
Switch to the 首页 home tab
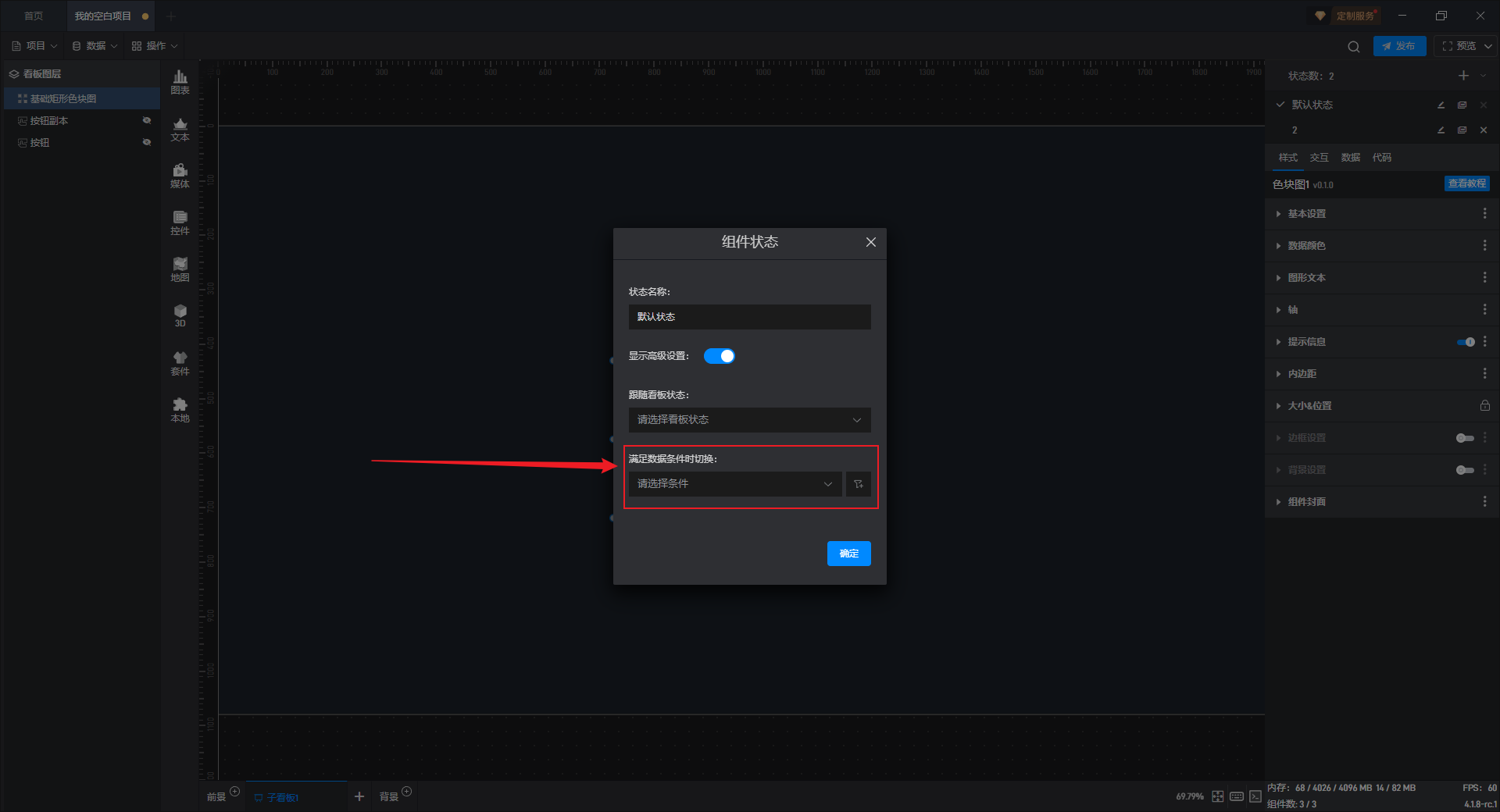[34, 16]
